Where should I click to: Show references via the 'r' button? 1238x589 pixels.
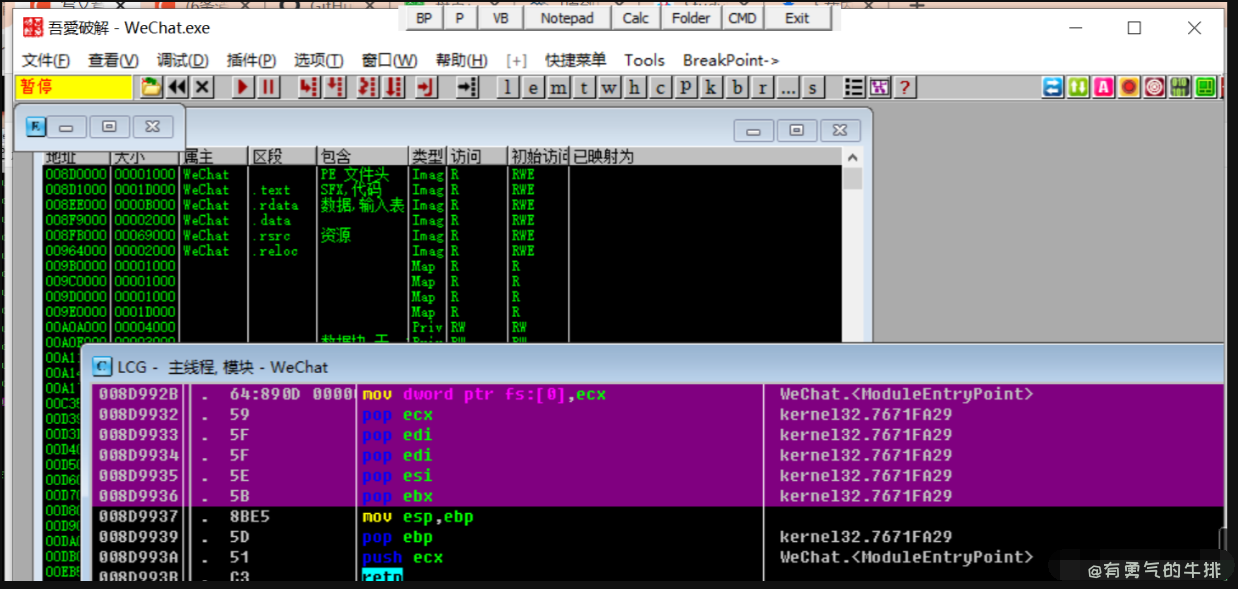(762, 88)
